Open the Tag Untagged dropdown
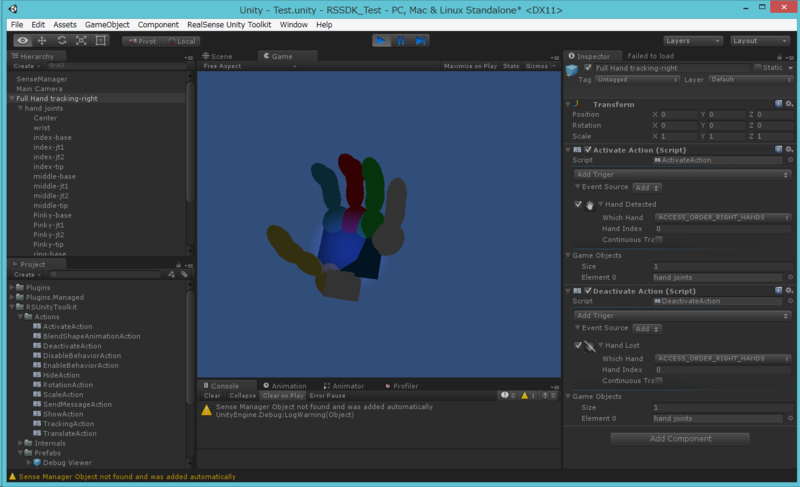 [637, 80]
